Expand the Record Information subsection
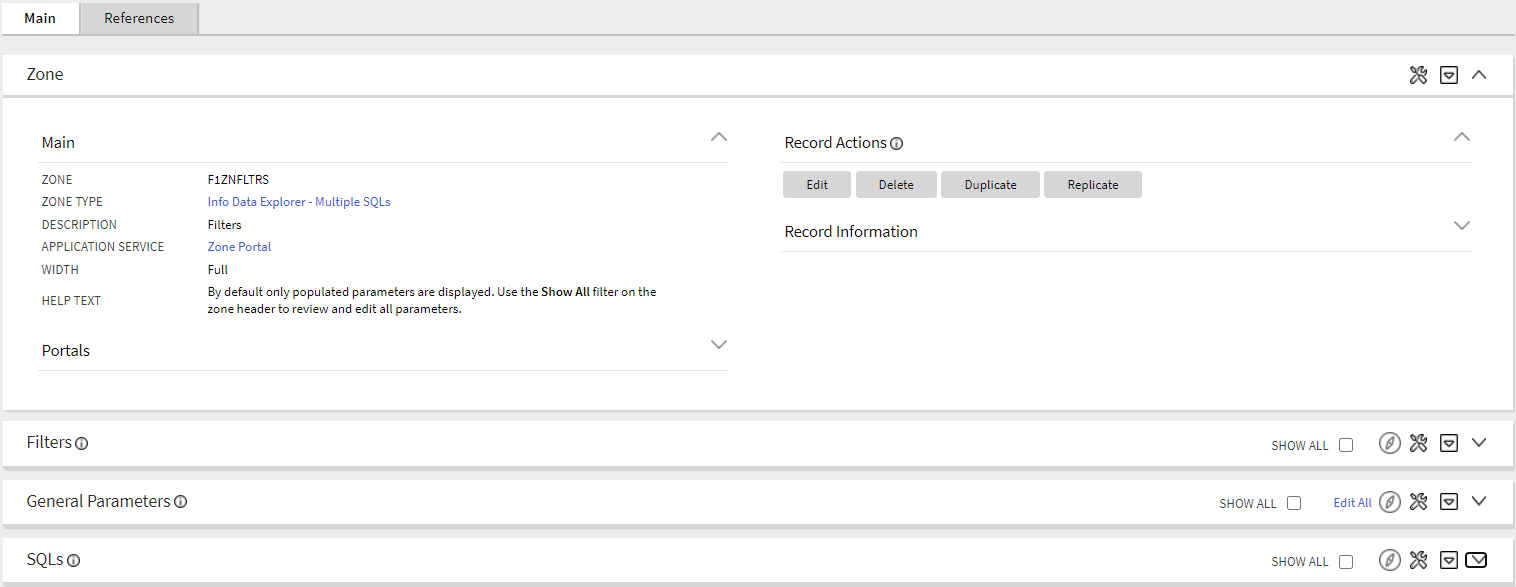The image size is (1516, 587). point(1462,225)
